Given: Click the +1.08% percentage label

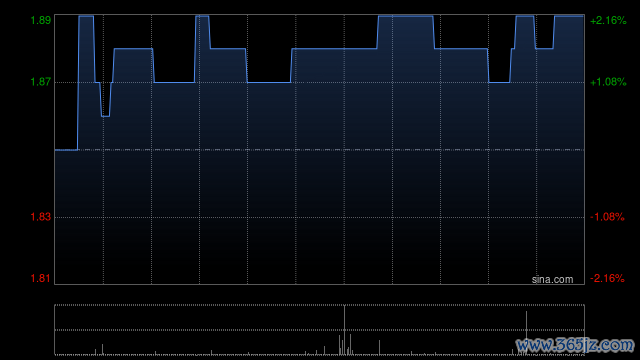Looking at the screenshot, I should (608, 82).
